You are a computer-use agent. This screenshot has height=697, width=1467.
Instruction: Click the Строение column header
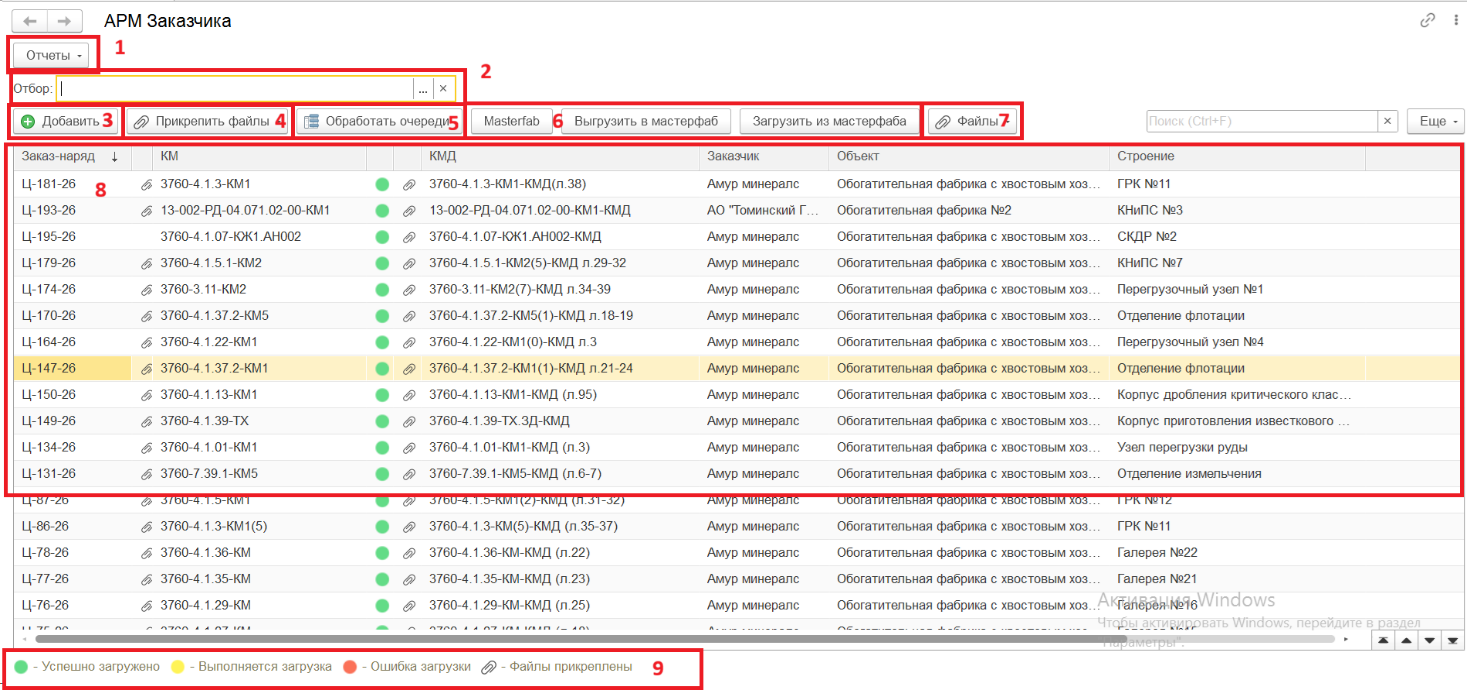(x=1237, y=156)
